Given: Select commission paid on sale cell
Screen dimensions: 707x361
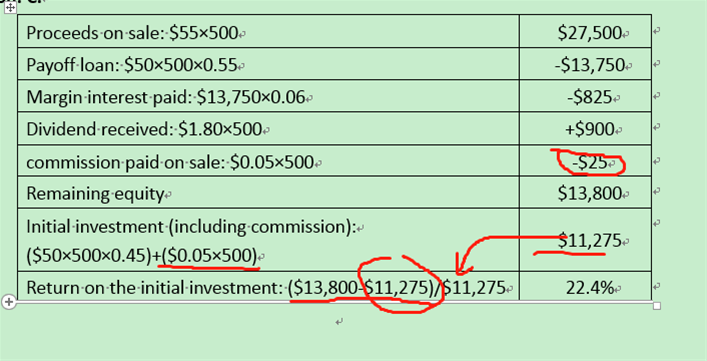Looking at the screenshot, I should (x=268, y=161).
